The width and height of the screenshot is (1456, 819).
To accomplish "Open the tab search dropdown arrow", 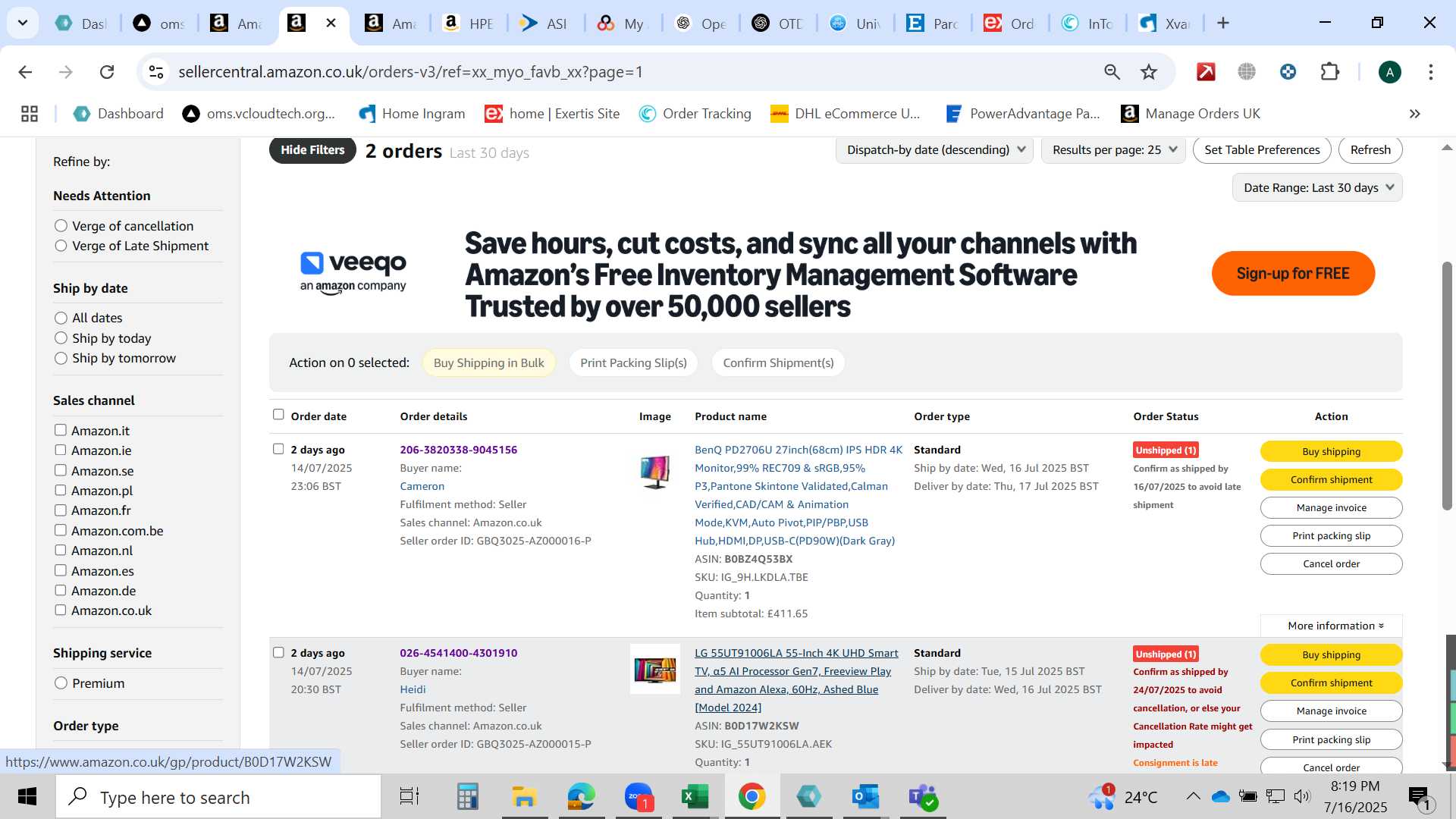I will pyautogui.click(x=23, y=23).
